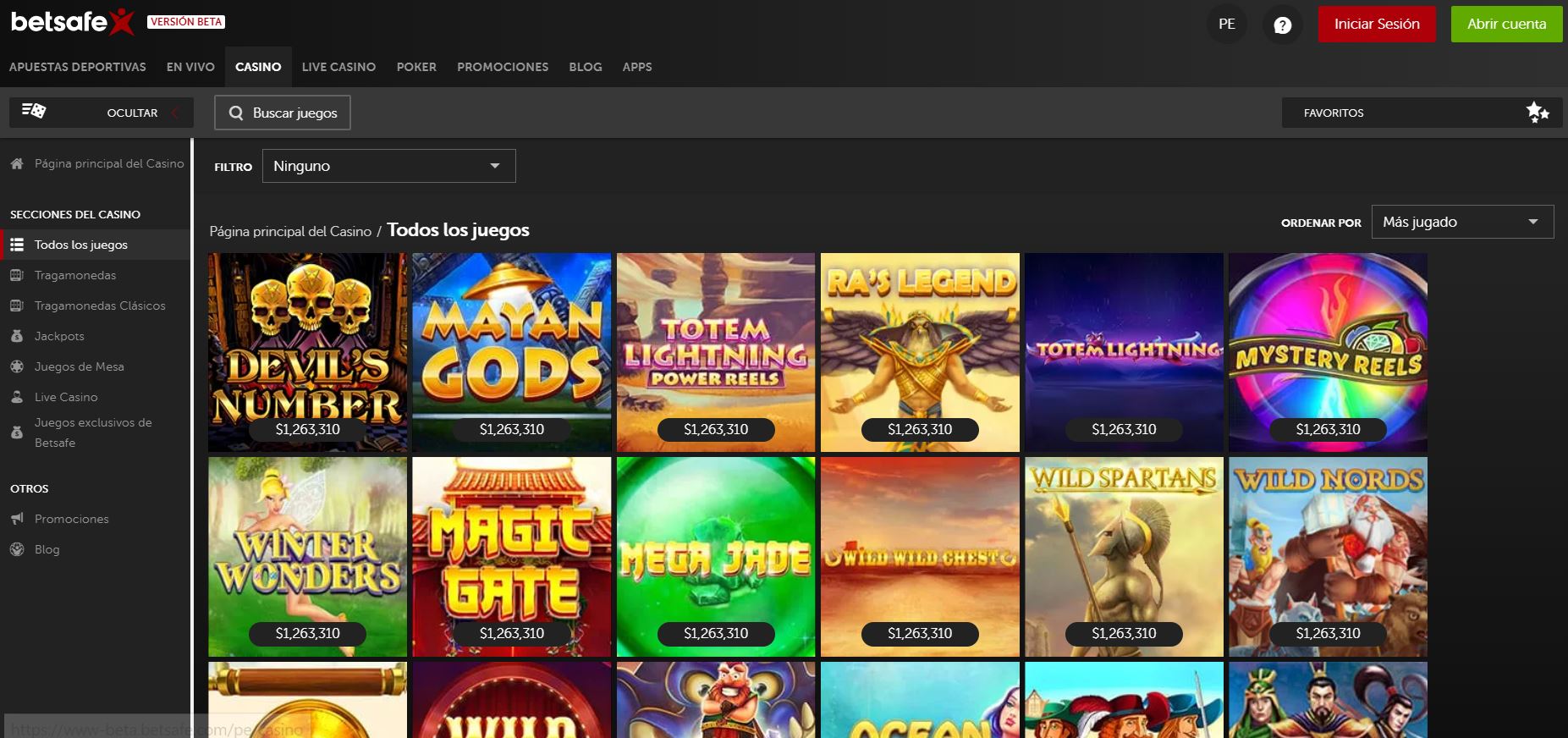Screen dimensions: 1568x738
Task: Open Totem Lightning Power Reels thumbnail
Action: point(716,352)
